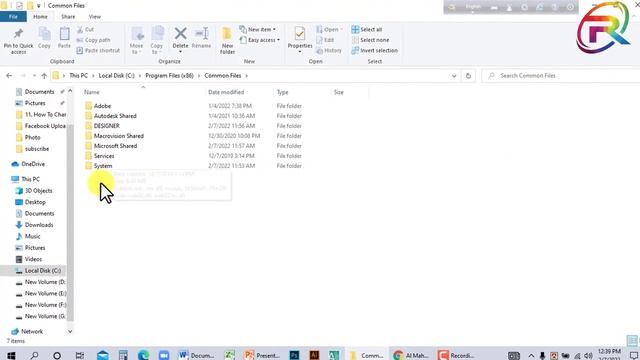Click Paste shortcut in the ribbon

[98, 51]
